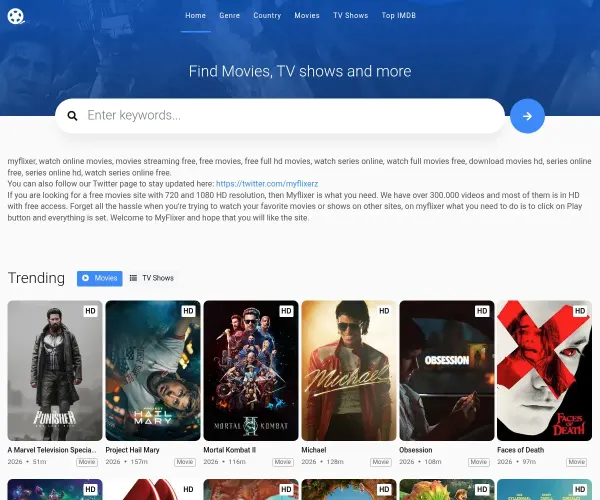Click Movie tag under A Marvel Television Special
The height and width of the screenshot is (500, 600).
click(87, 462)
